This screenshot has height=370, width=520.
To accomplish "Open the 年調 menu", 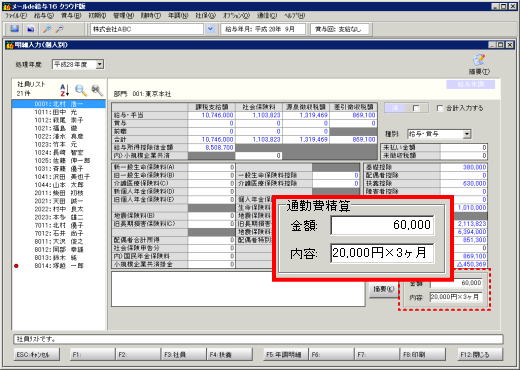I will 178,16.
